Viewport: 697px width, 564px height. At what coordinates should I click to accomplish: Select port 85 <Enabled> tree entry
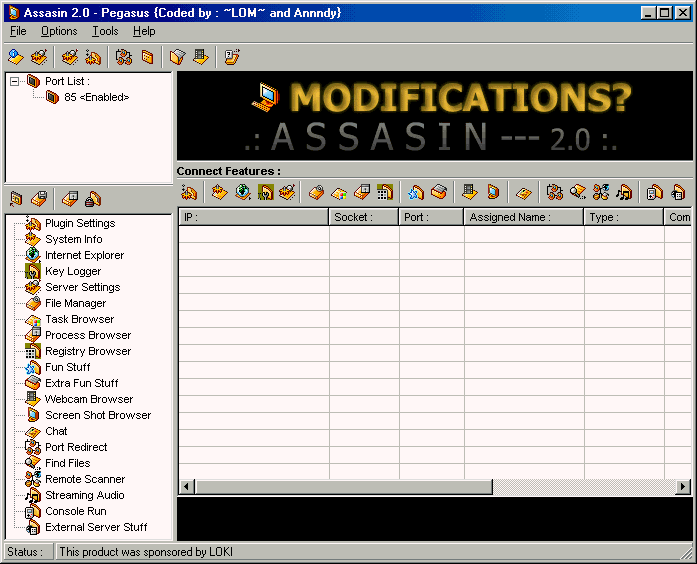pyautogui.click(x=96, y=97)
